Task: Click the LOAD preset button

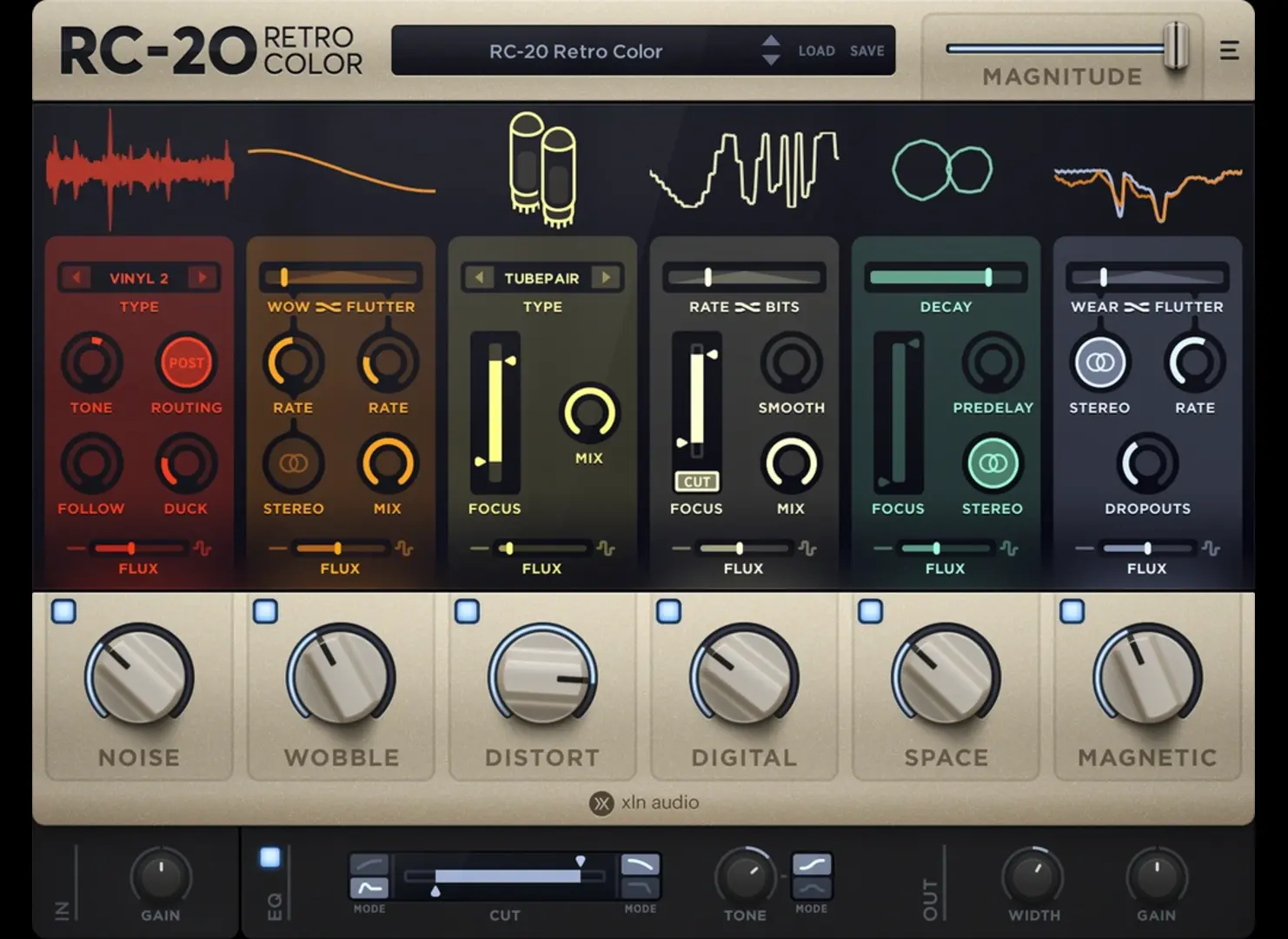Action: point(816,51)
